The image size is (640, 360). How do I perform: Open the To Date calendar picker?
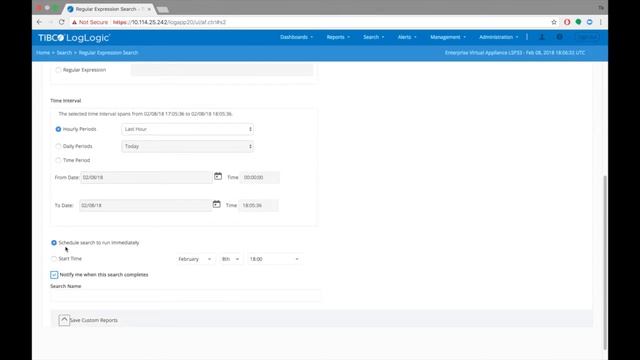pos(216,204)
